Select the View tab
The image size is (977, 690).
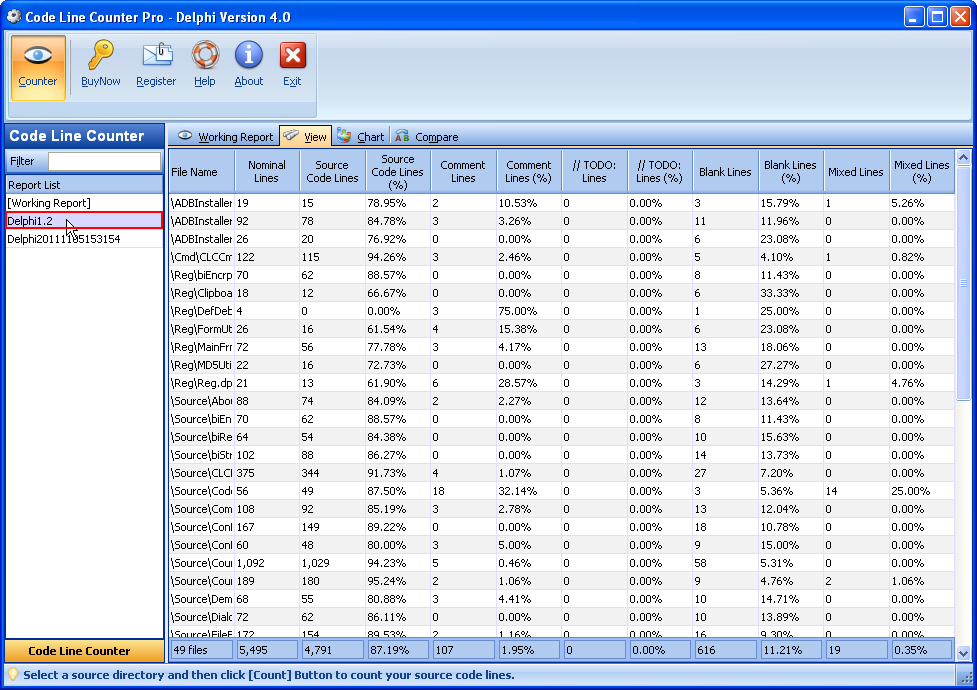(305, 137)
